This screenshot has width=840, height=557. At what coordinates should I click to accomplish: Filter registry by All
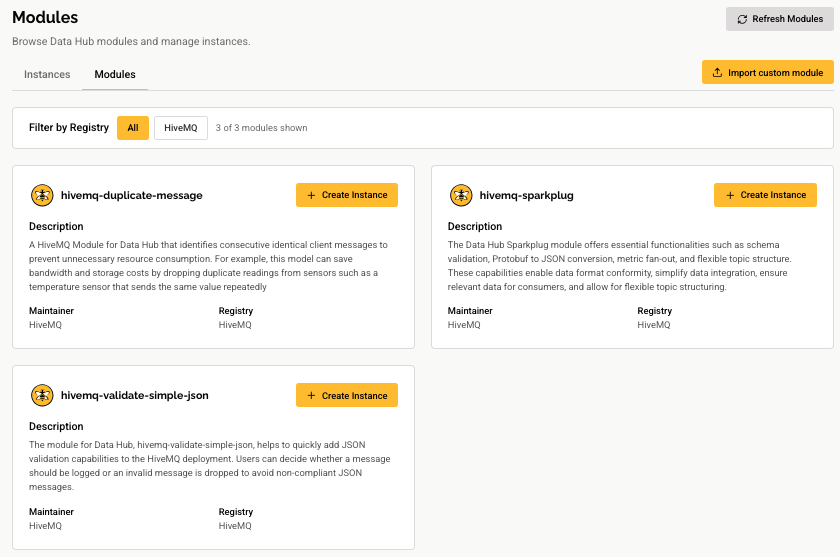(133, 128)
